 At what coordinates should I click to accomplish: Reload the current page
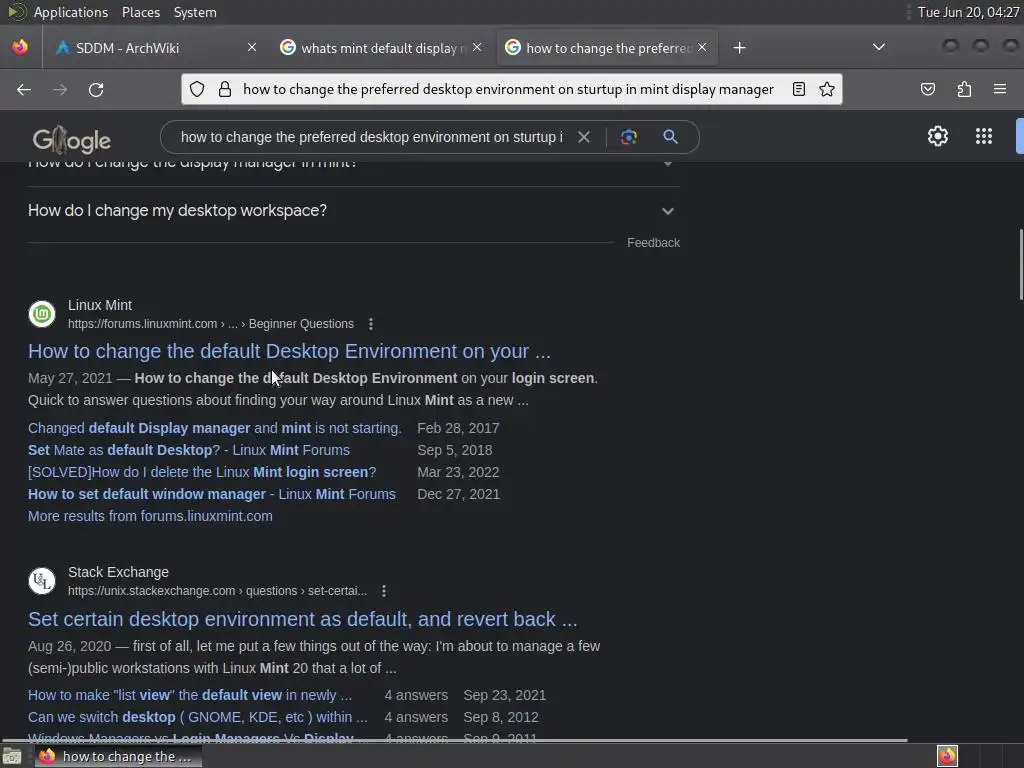pyautogui.click(x=96, y=89)
